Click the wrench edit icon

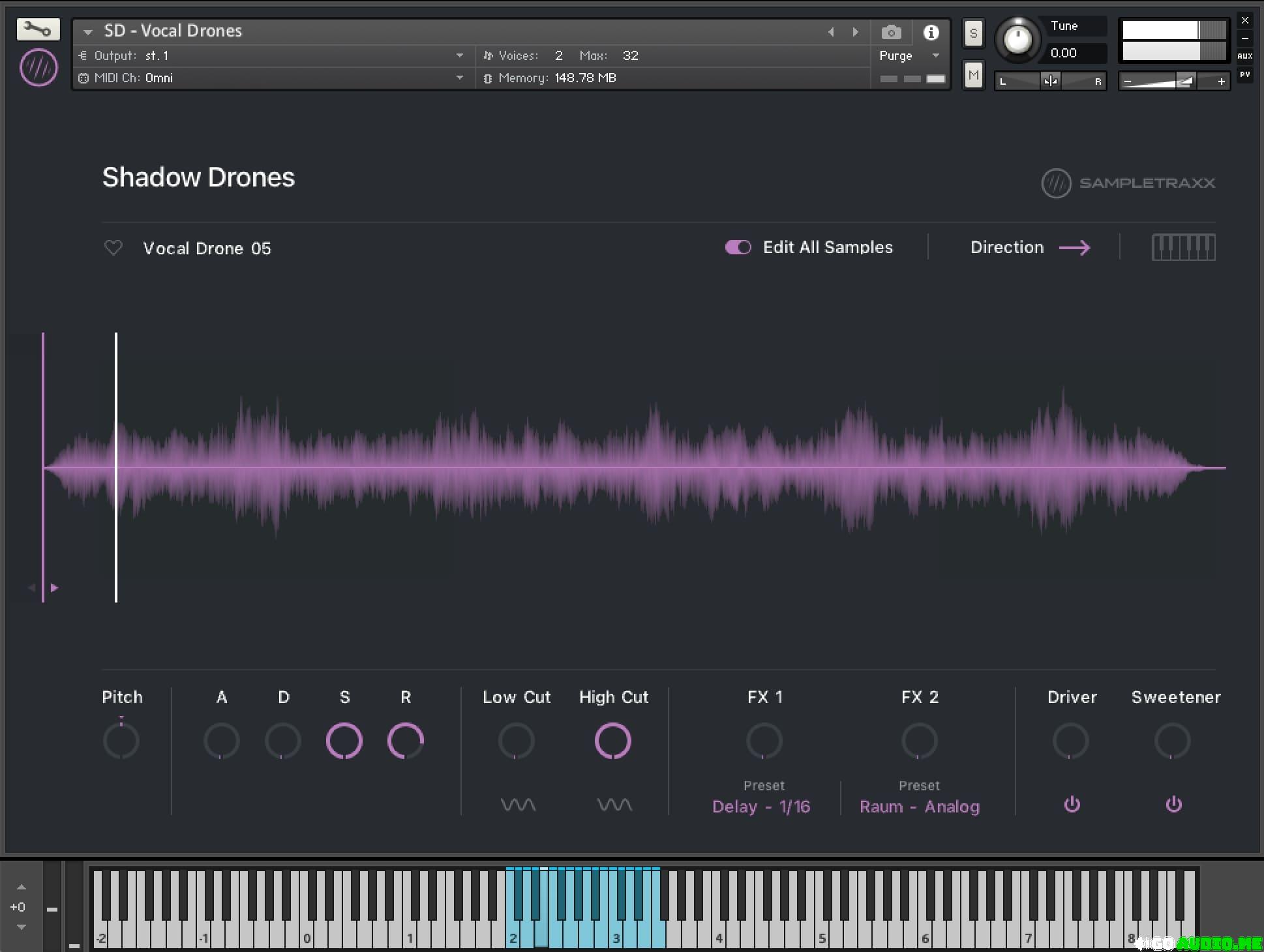click(38, 29)
